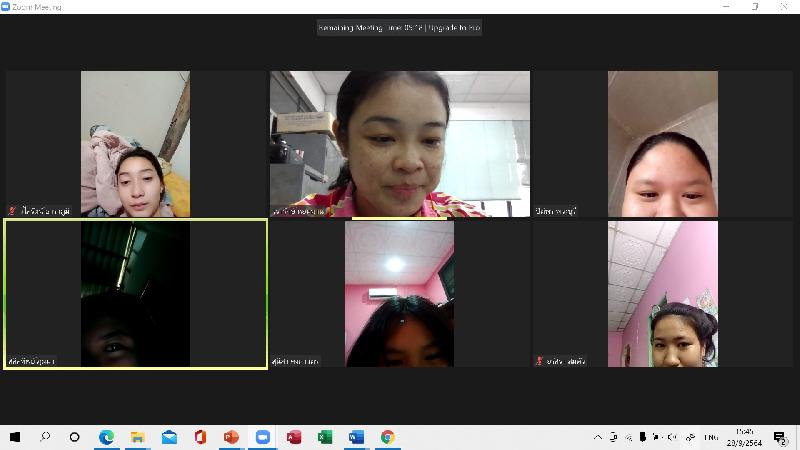Image resolution: width=800 pixels, height=450 pixels.
Task: Click muted mic icon on top-left participant
Action: coord(13,211)
